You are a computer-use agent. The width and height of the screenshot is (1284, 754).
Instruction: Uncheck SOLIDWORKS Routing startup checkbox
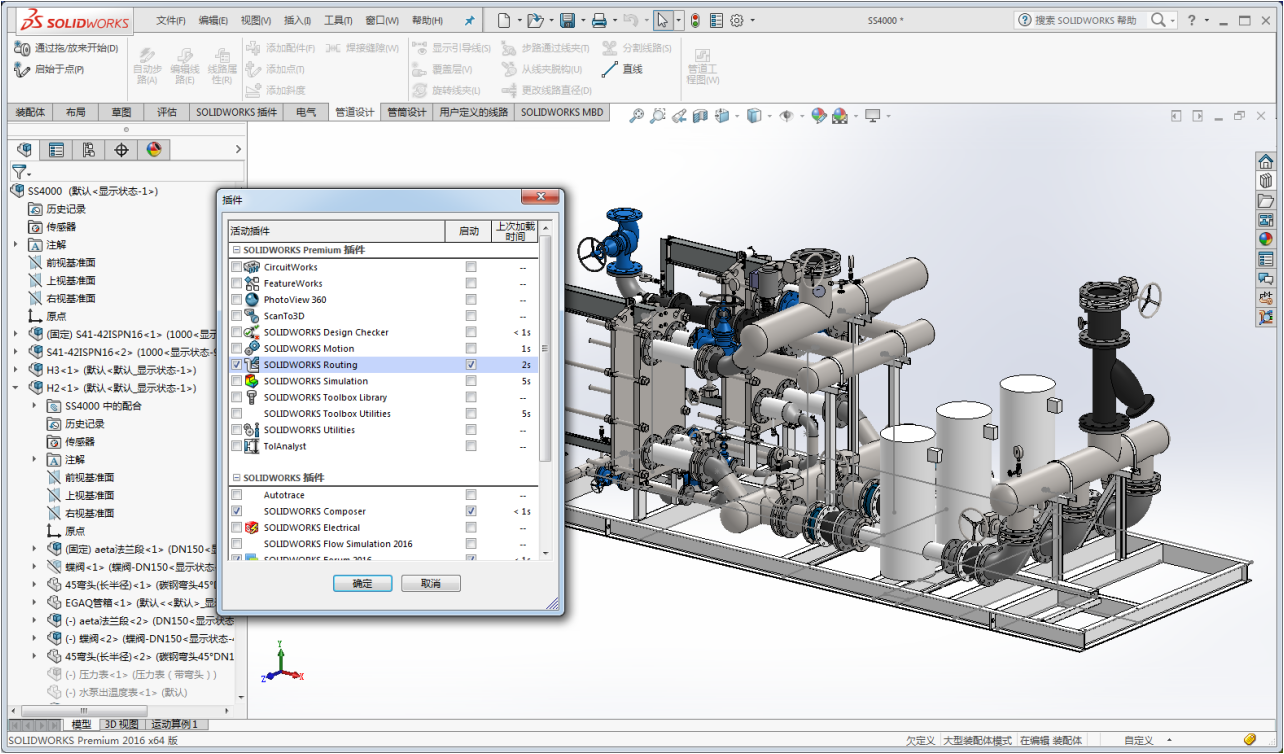tap(471, 365)
